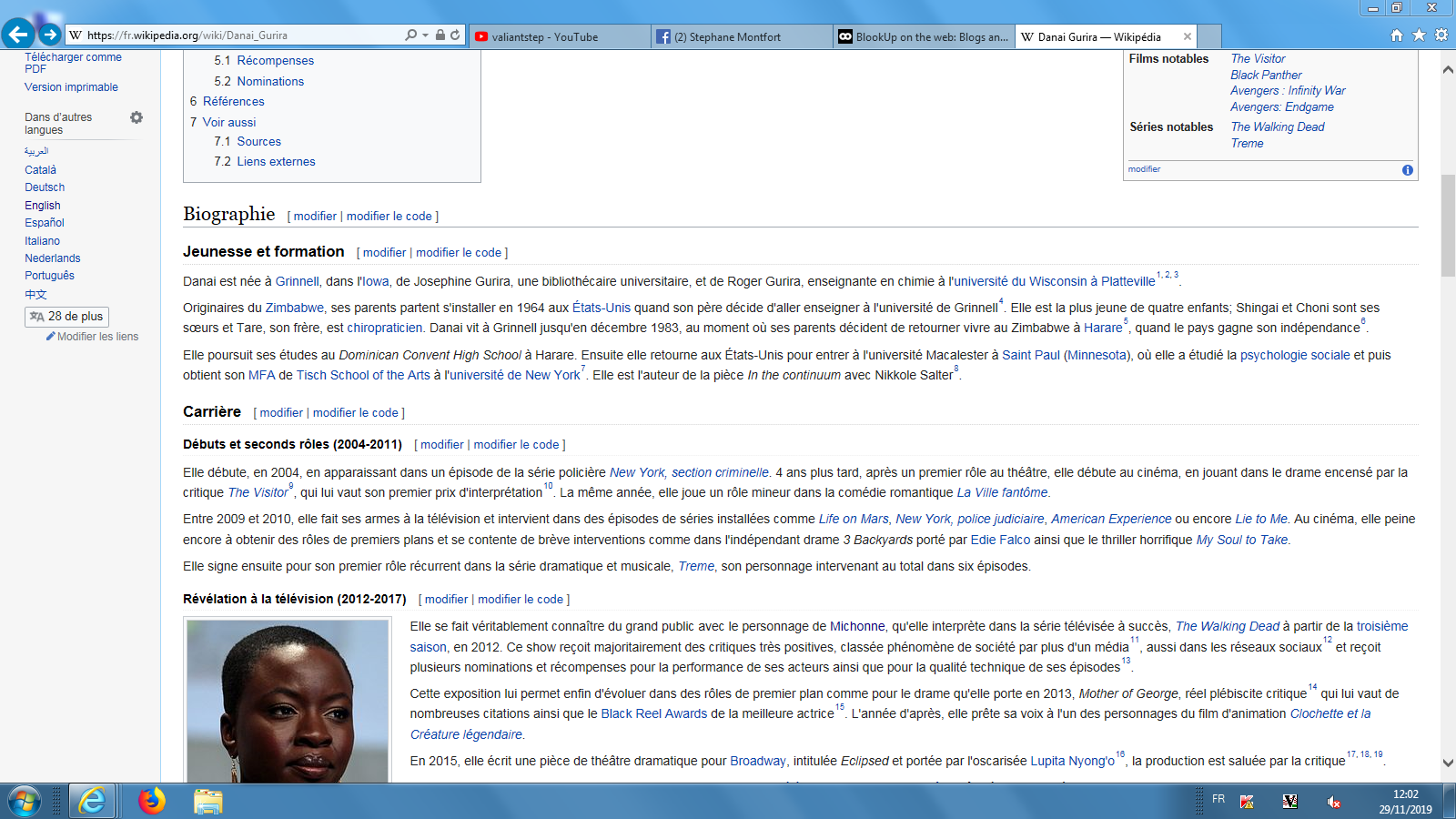
Task: Open the Windows Start menu
Action: click(x=25, y=802)
